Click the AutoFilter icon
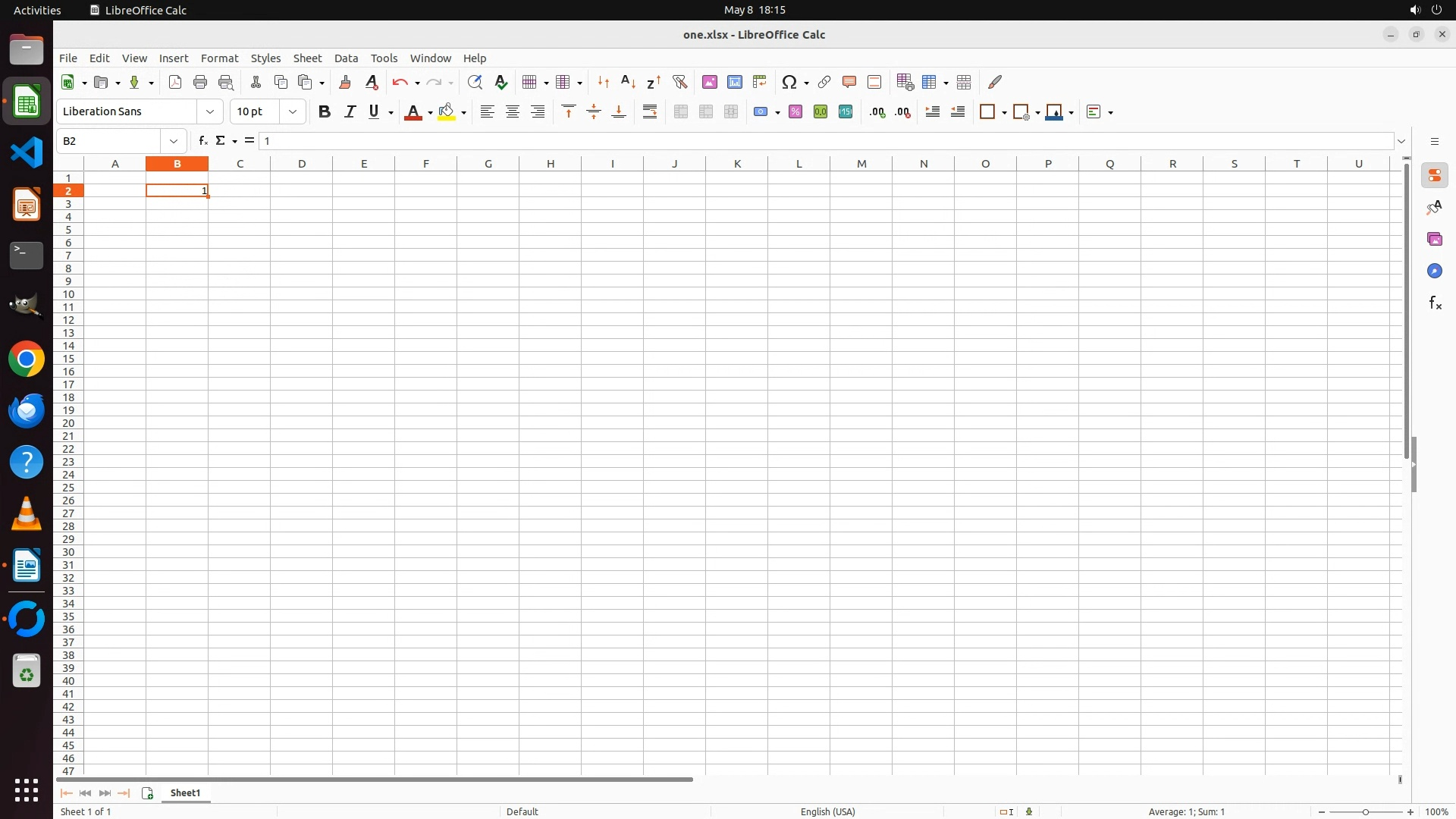 pyautogui.click(x=679, y=82)
